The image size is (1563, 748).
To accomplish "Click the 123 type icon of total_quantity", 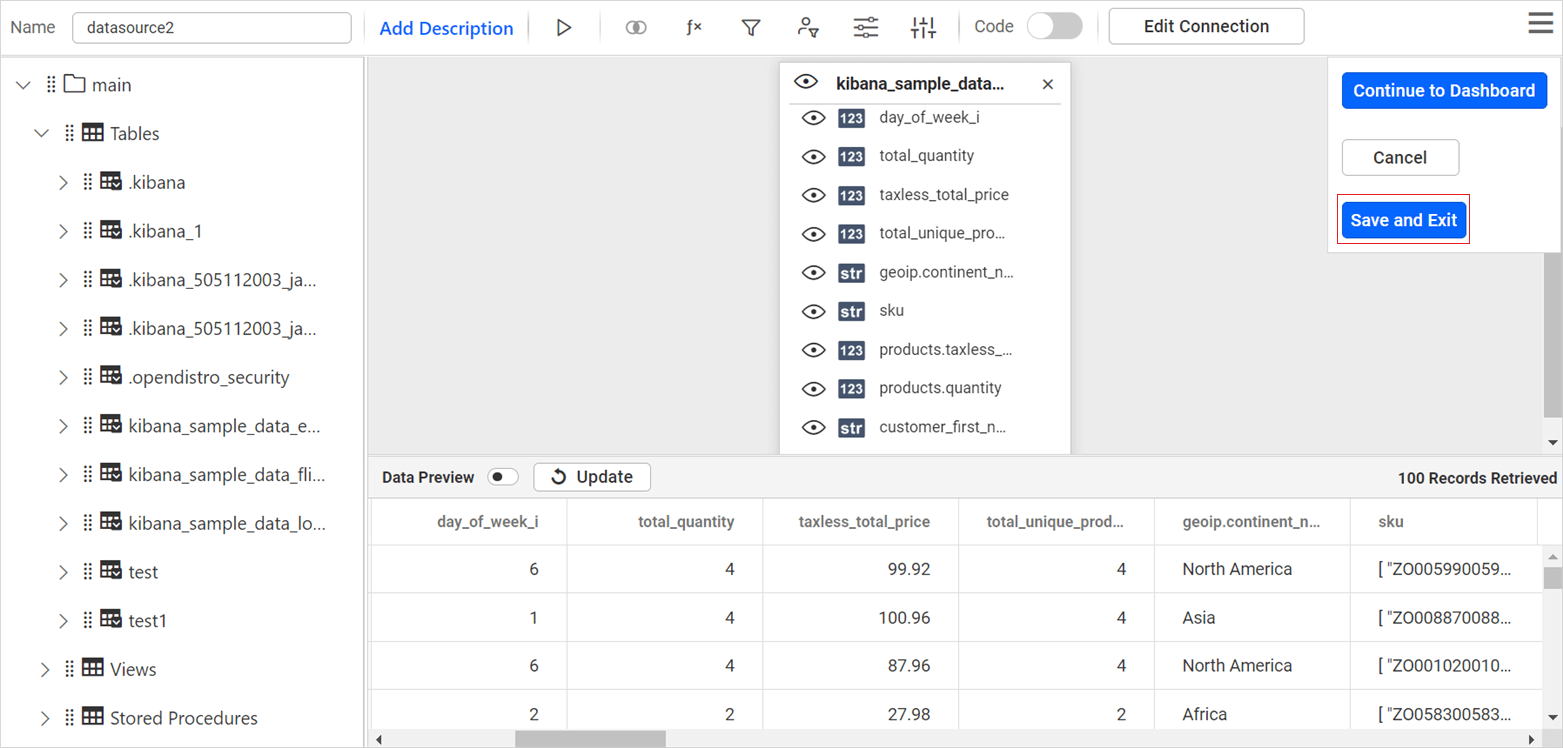I will pos(851,157).
